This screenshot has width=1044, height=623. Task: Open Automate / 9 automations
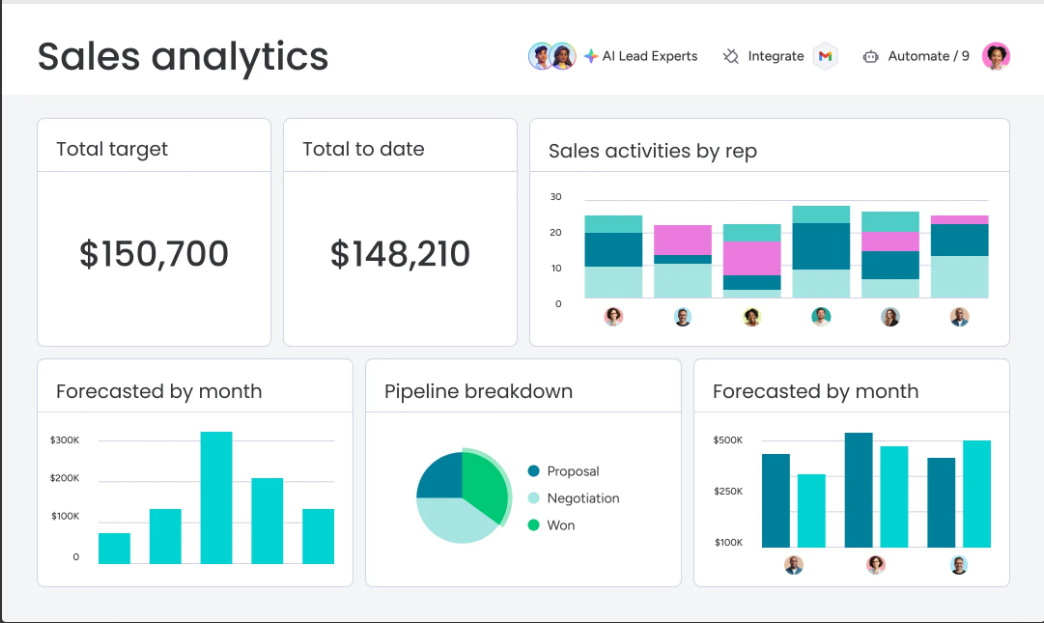tap(928, 57)
